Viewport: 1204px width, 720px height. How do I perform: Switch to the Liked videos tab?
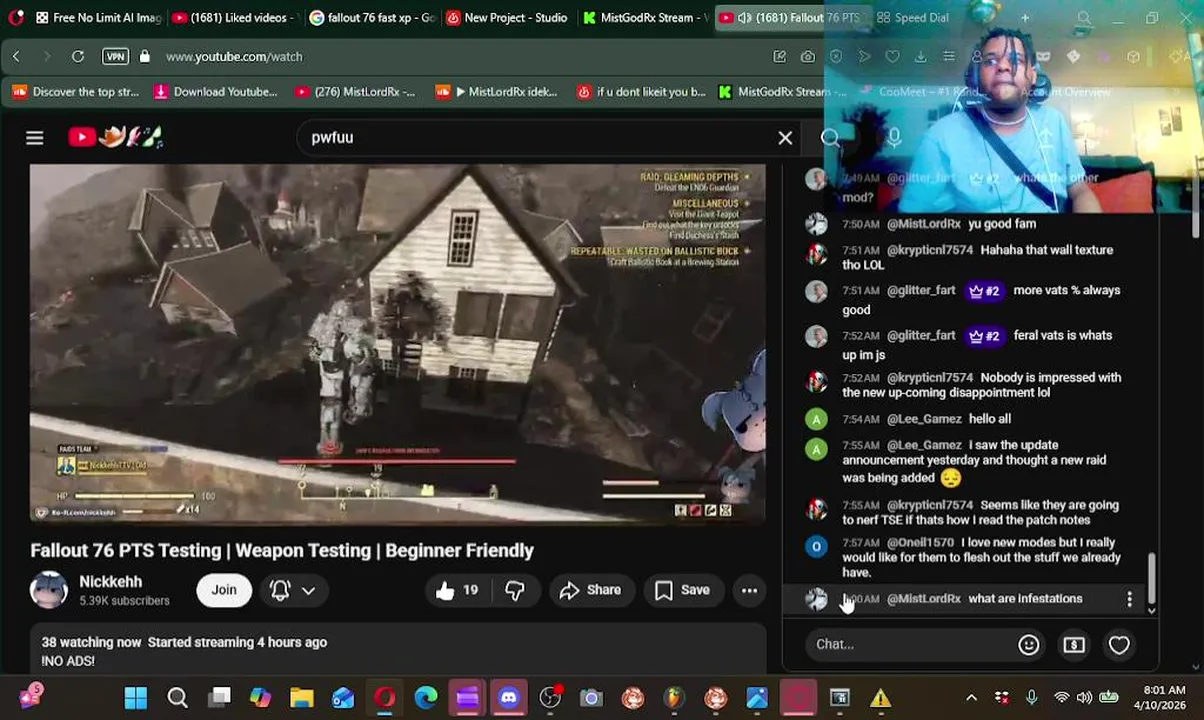[232, 17]
